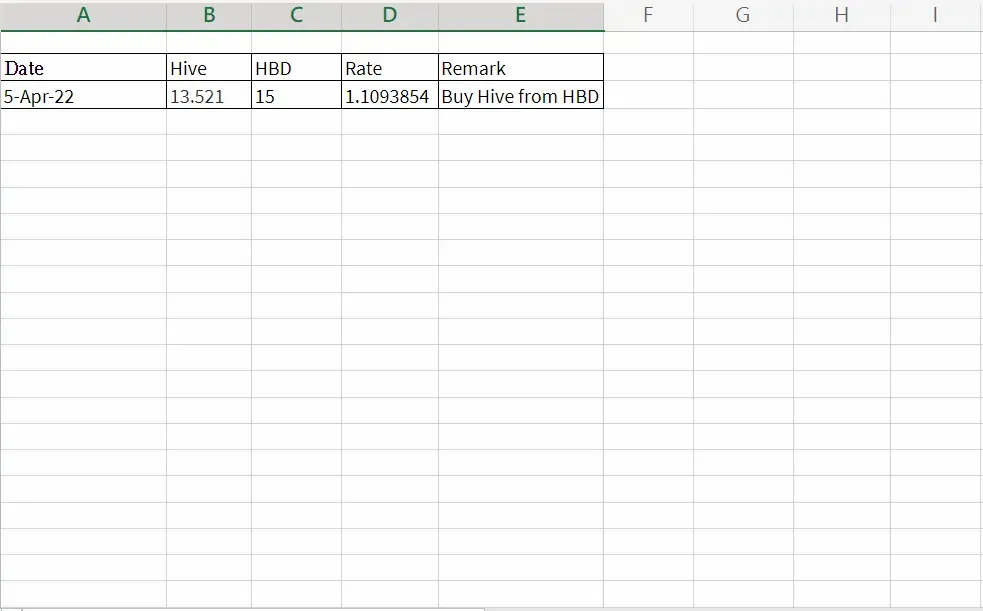Click the "Hive" header cell
This screenshot has width=983, height=611.
209,68
